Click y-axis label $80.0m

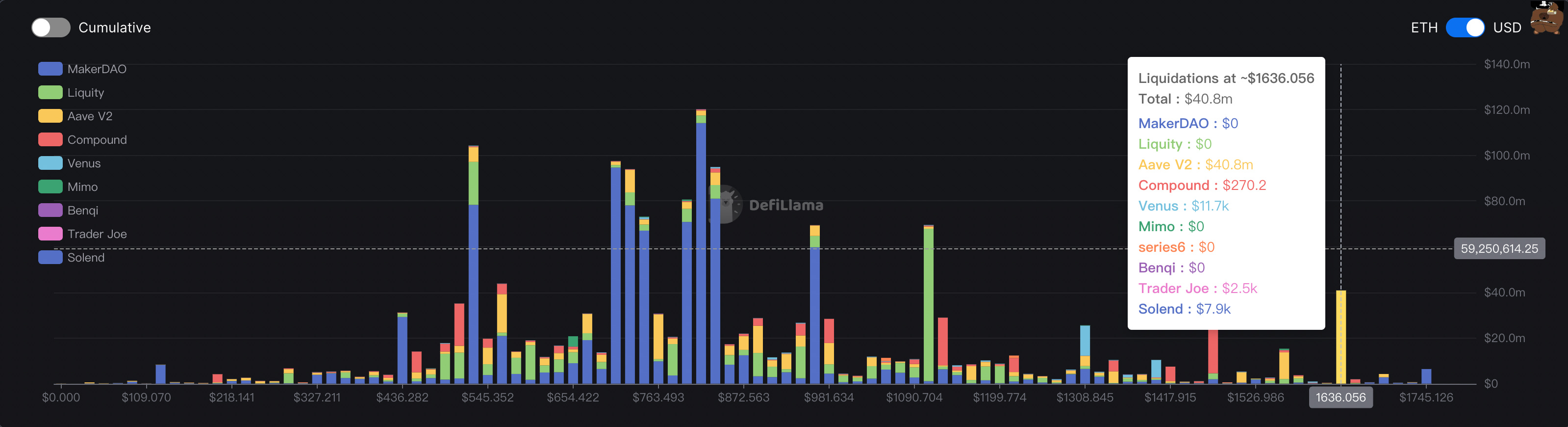[x=1504, y=201]
